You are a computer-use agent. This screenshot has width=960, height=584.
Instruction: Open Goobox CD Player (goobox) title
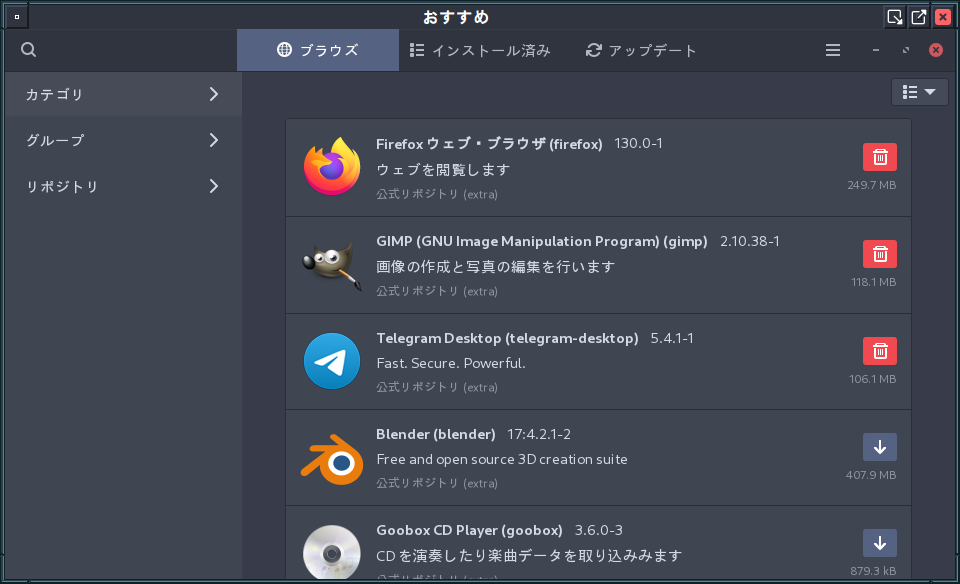pos(470,530)
